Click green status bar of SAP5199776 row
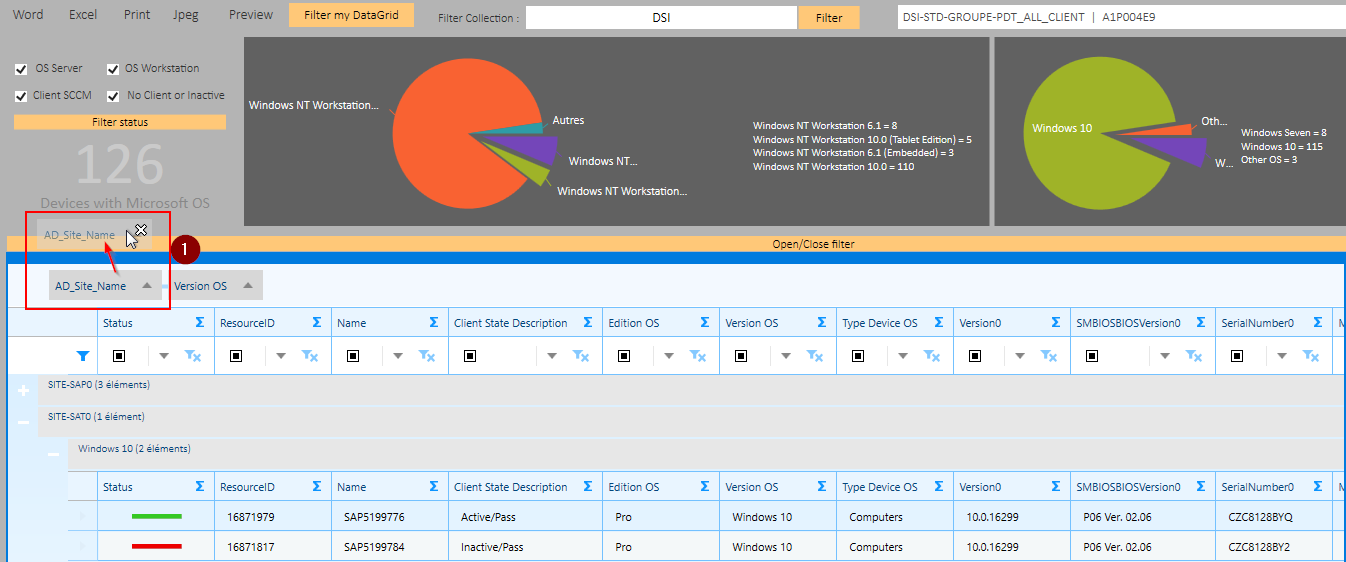Image resolution: width=1346 pixels, height=562 pixels. (157, 517)
